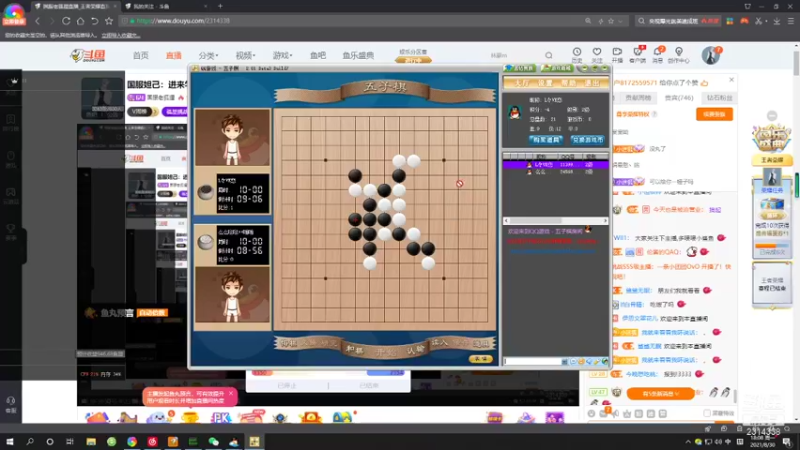Open the browser main menu icon

pyautogui.click(x=791, y=21)
